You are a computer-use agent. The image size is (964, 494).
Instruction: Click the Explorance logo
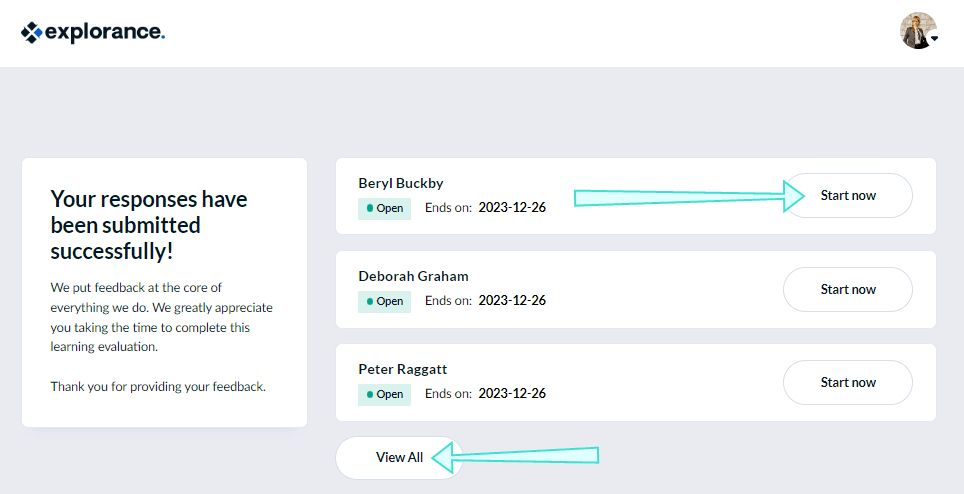(92, 32)
